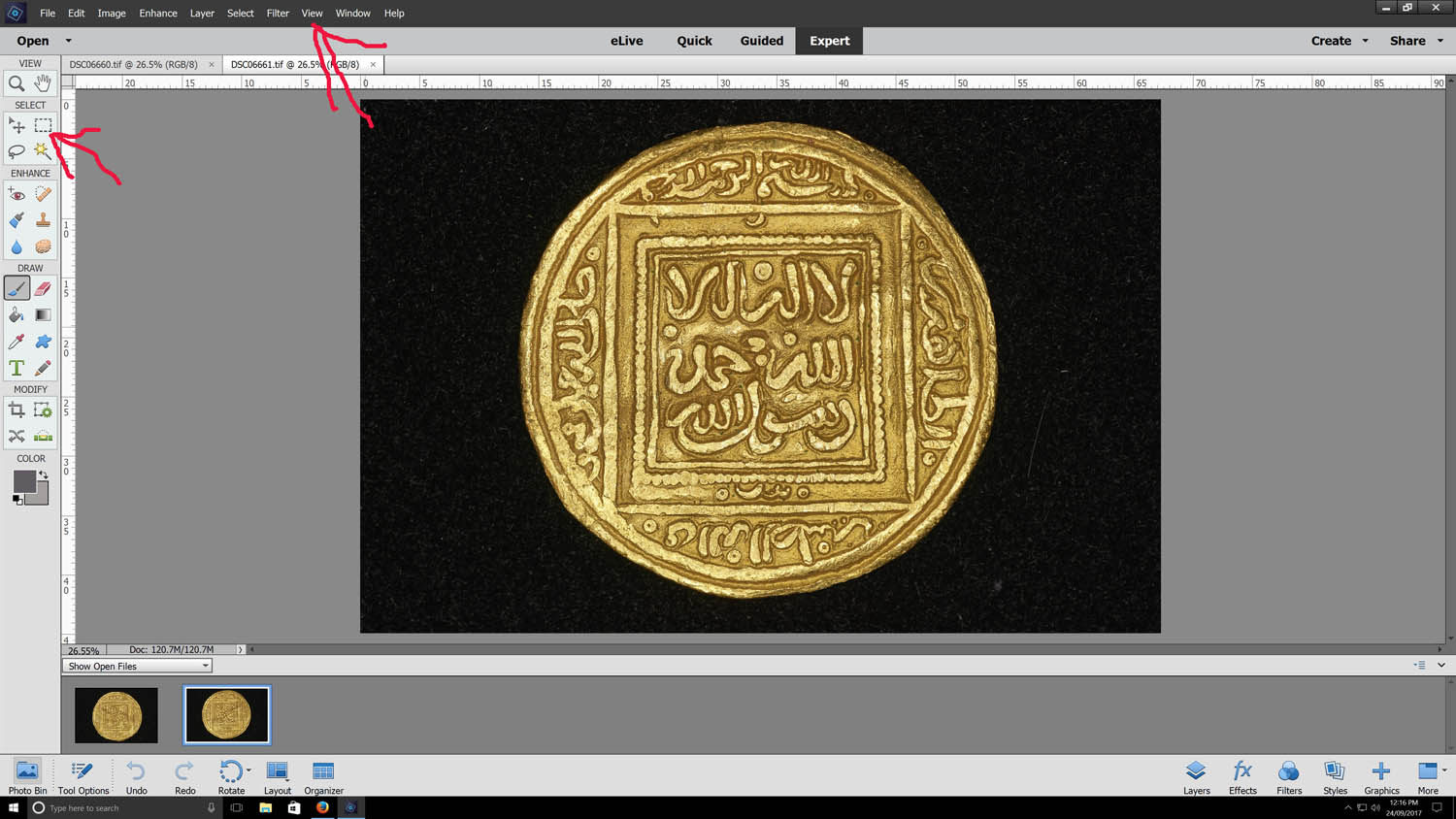The width and height of the screenshot is (1456, 819).
Task: Select the Hand tool
Action: [43, 83]
